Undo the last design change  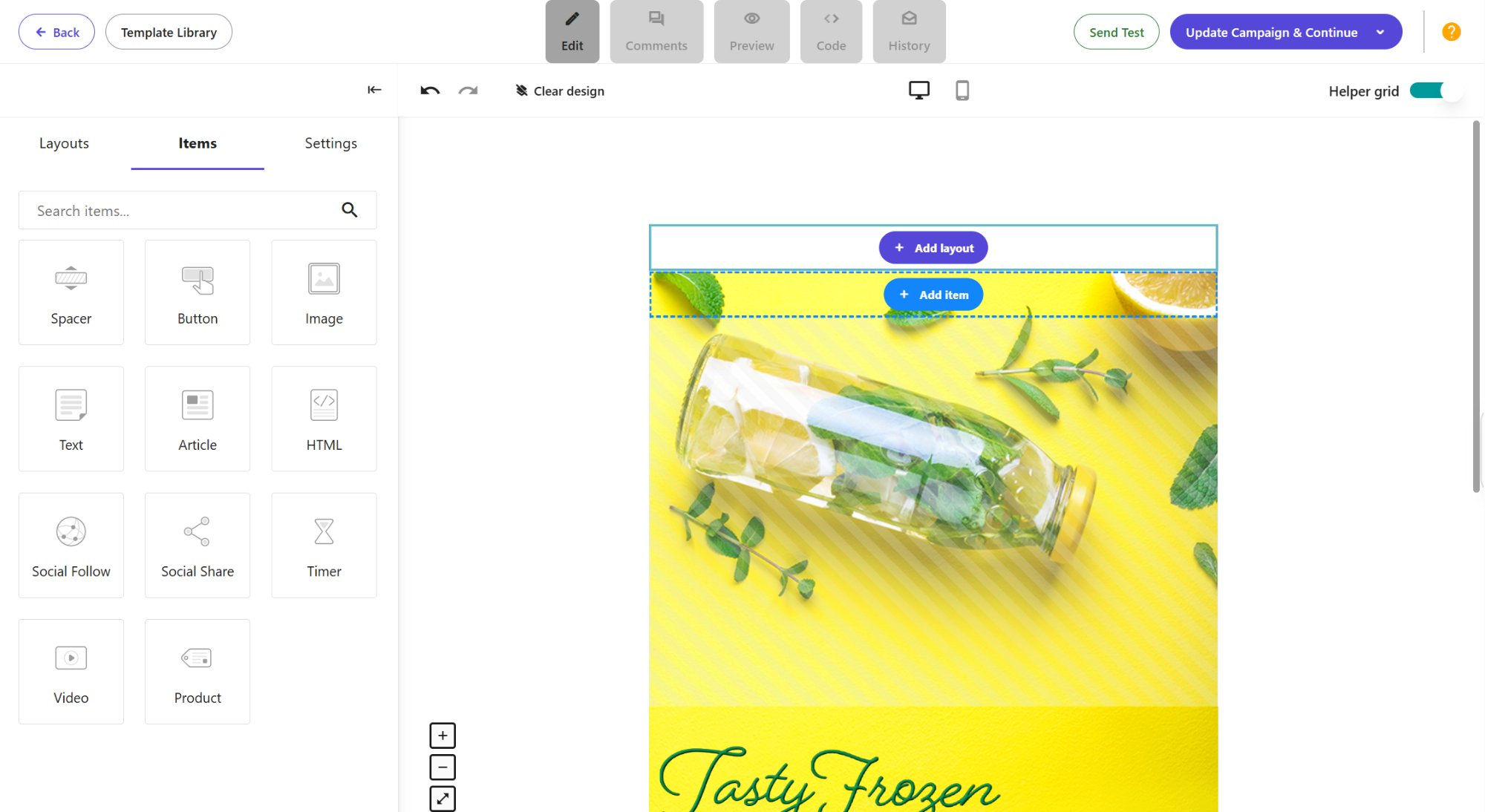430,91
